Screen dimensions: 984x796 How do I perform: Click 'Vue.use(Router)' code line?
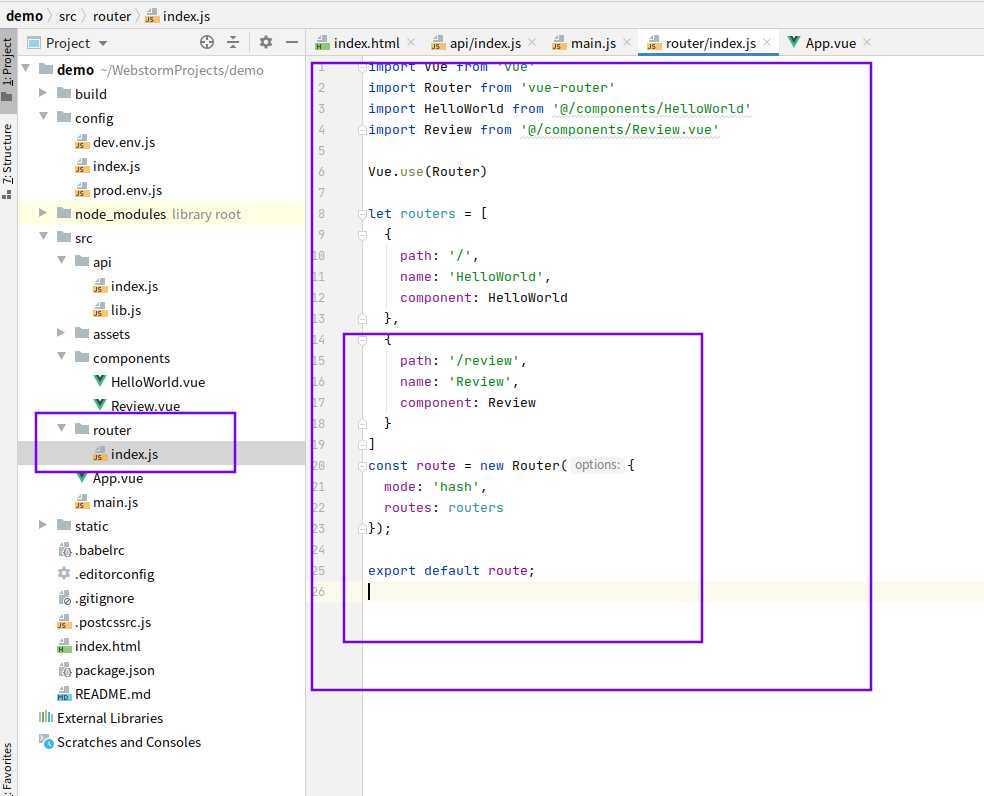427,171
